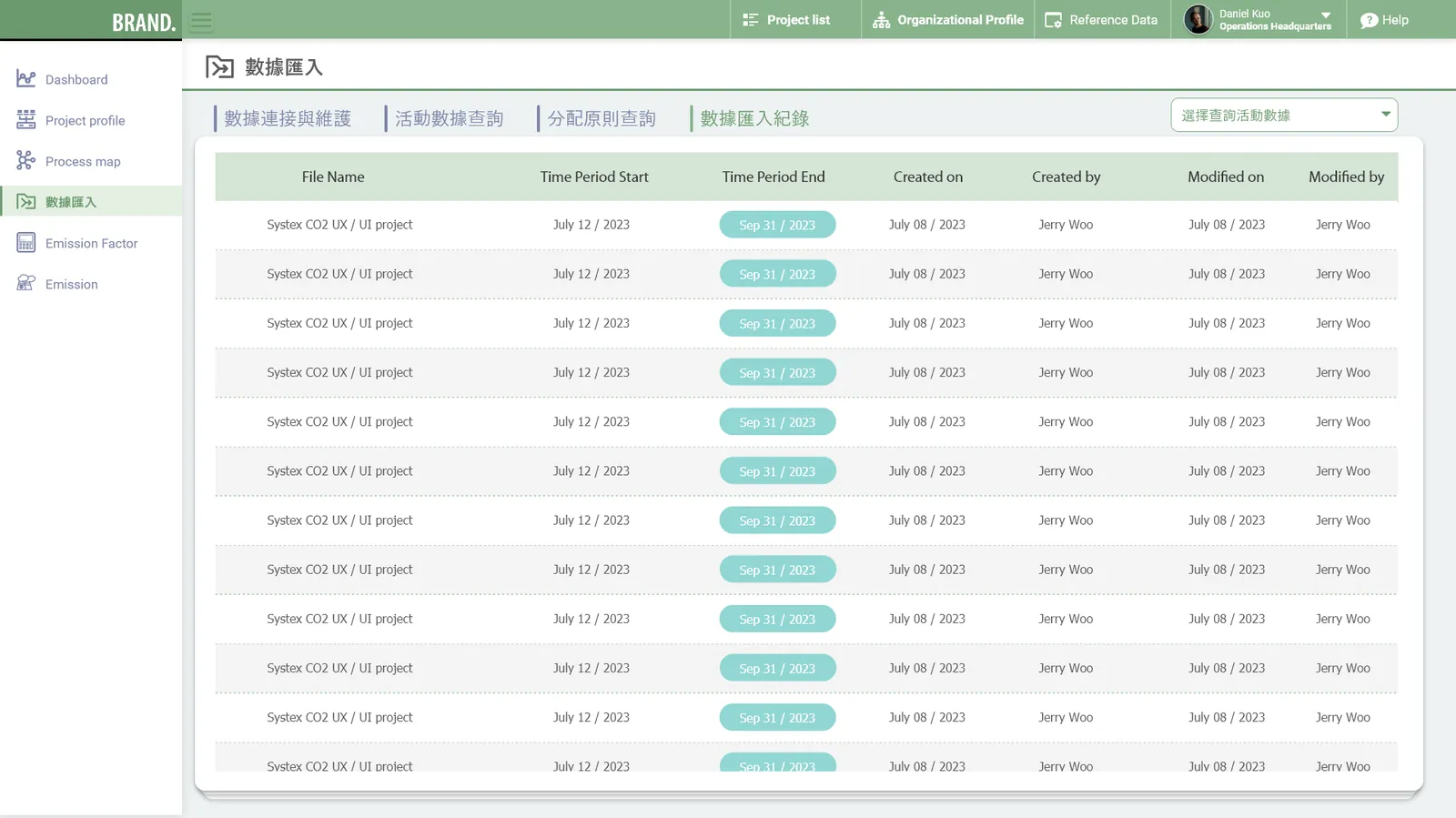Screen dimensions: 1456x818
Task: Open Process map from the sidebar
Action: point(83,161)
